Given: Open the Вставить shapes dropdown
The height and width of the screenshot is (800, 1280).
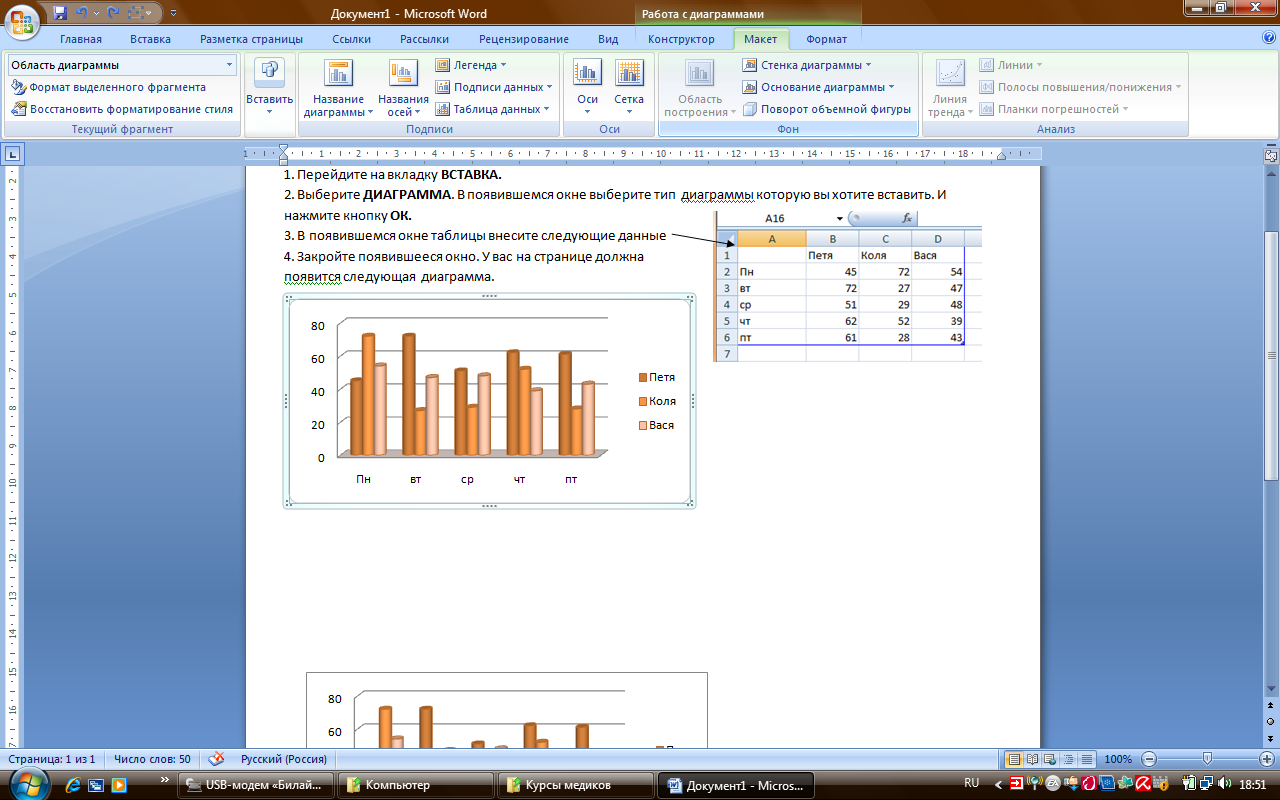Looking at the screenshot, I should 269,88.
